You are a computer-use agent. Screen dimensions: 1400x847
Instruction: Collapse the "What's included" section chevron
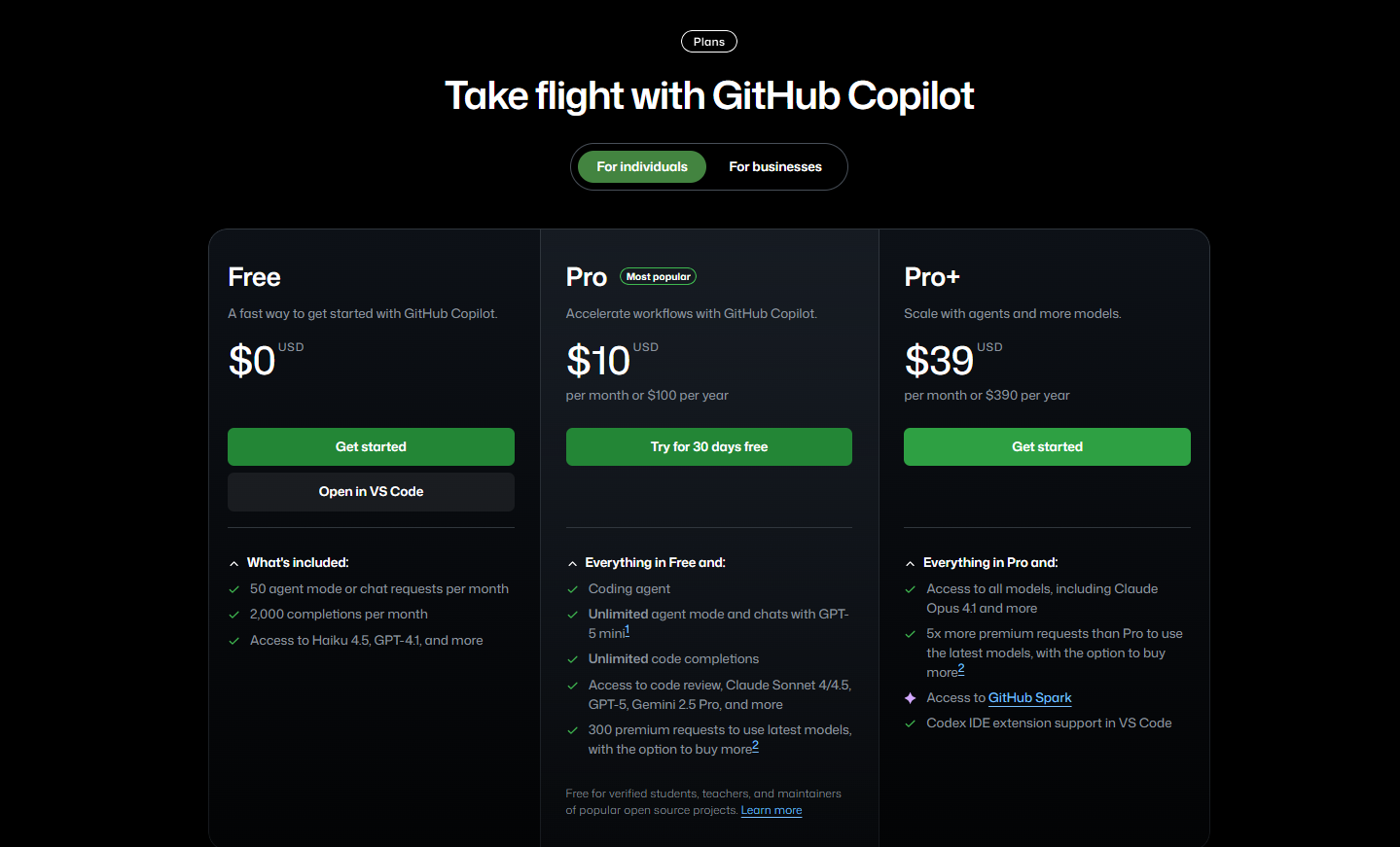(233, 563)
